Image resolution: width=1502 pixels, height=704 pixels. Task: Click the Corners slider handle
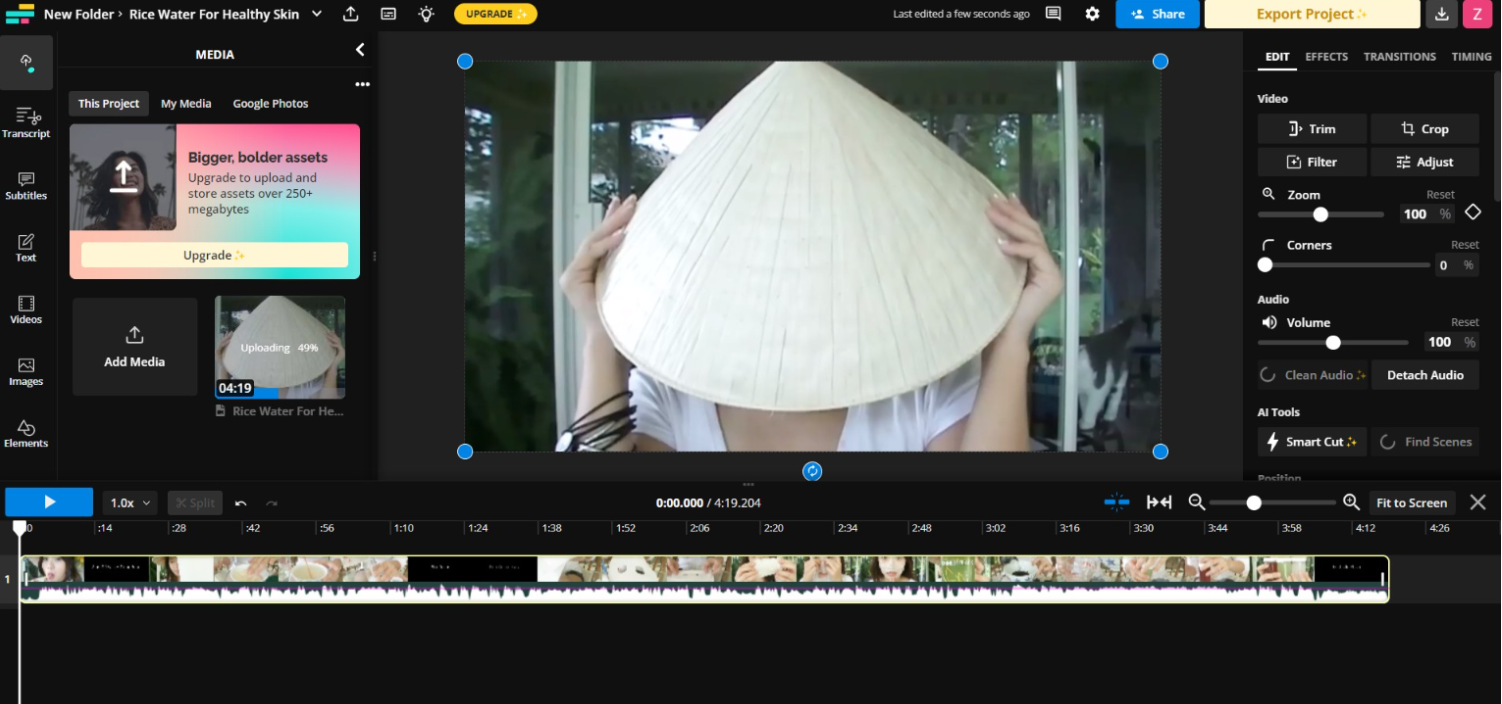click(1265, 265)
